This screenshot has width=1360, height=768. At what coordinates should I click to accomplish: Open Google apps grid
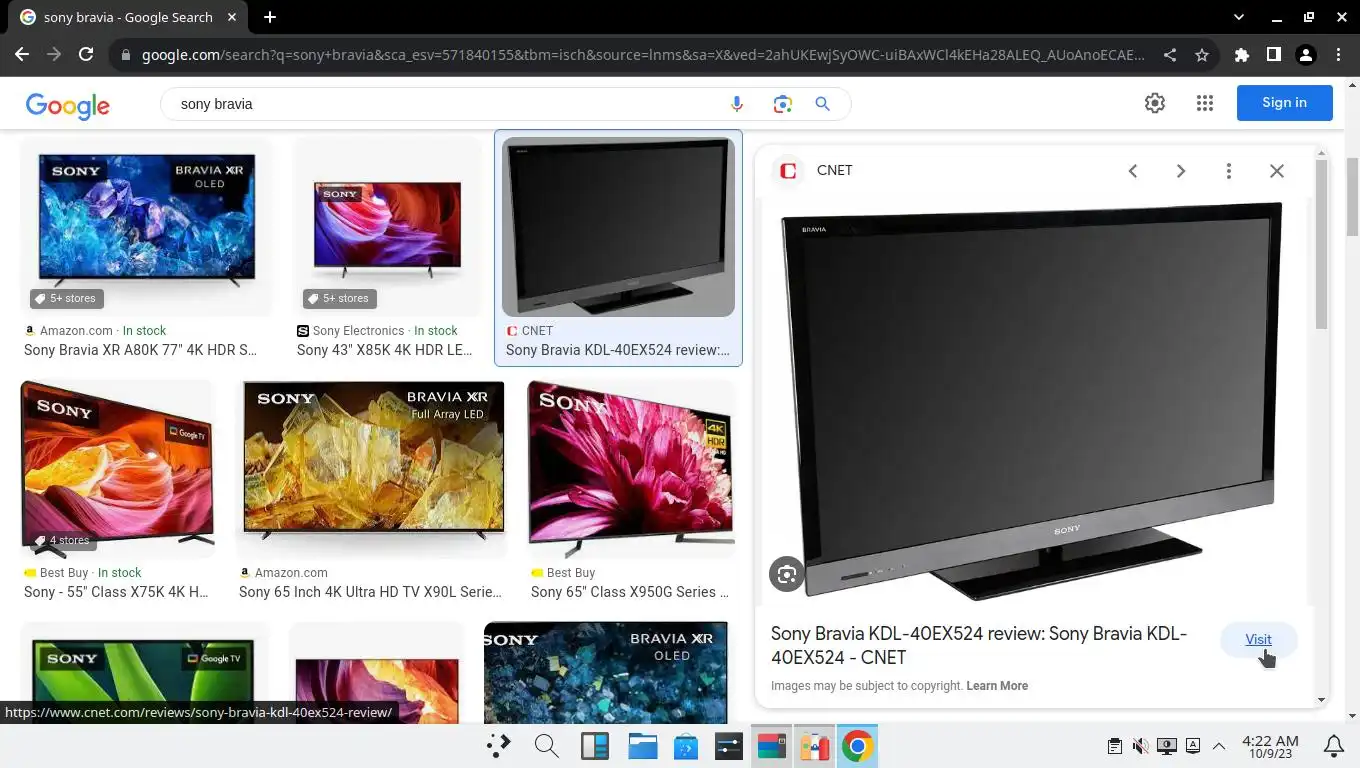coord(1205,103)
